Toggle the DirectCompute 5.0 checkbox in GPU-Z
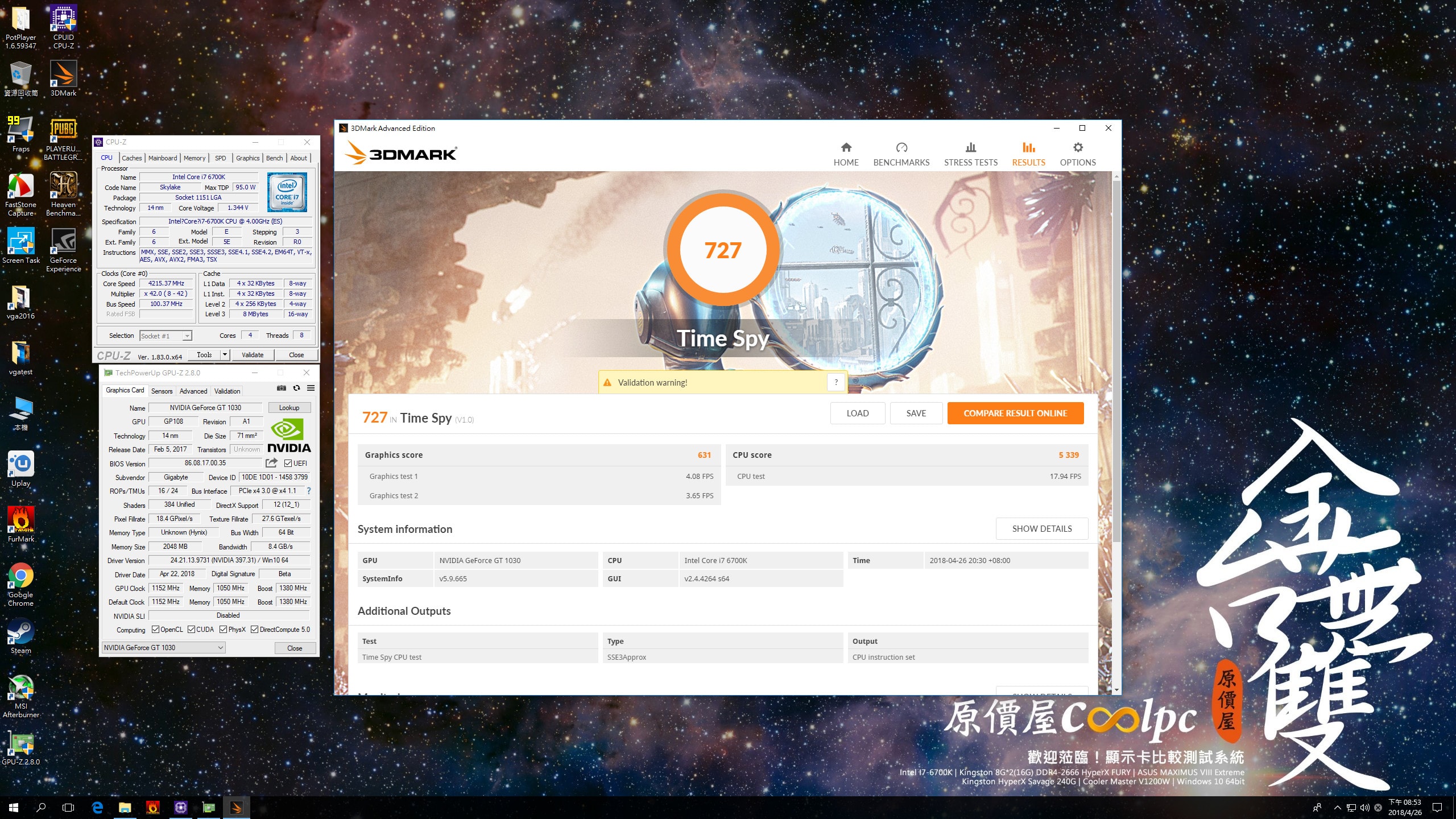Viewport: 1456px width, 819px height. 254,629
